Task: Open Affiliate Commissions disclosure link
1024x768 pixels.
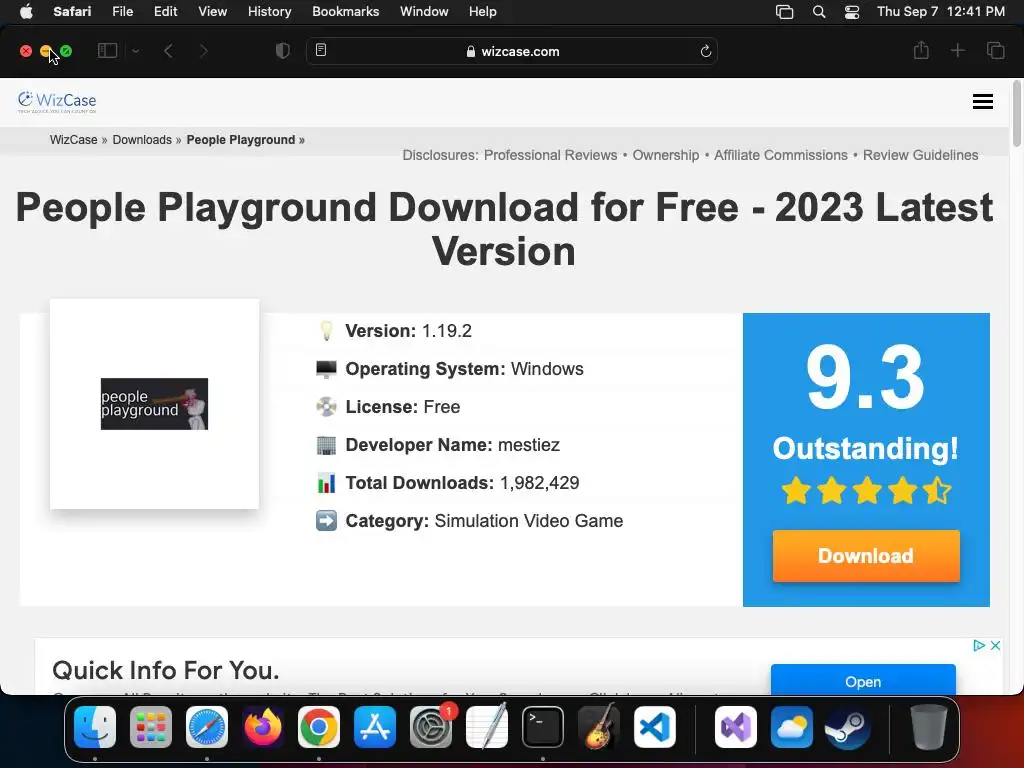Action: [x=780, y=155]
